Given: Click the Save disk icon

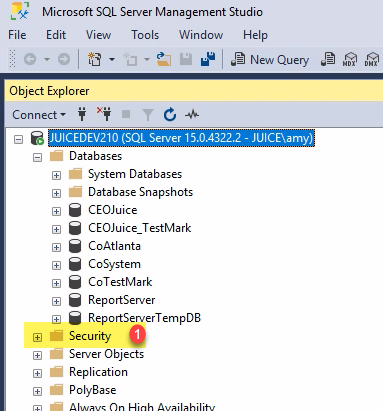Looking at the screenshot, I should 186,59.
